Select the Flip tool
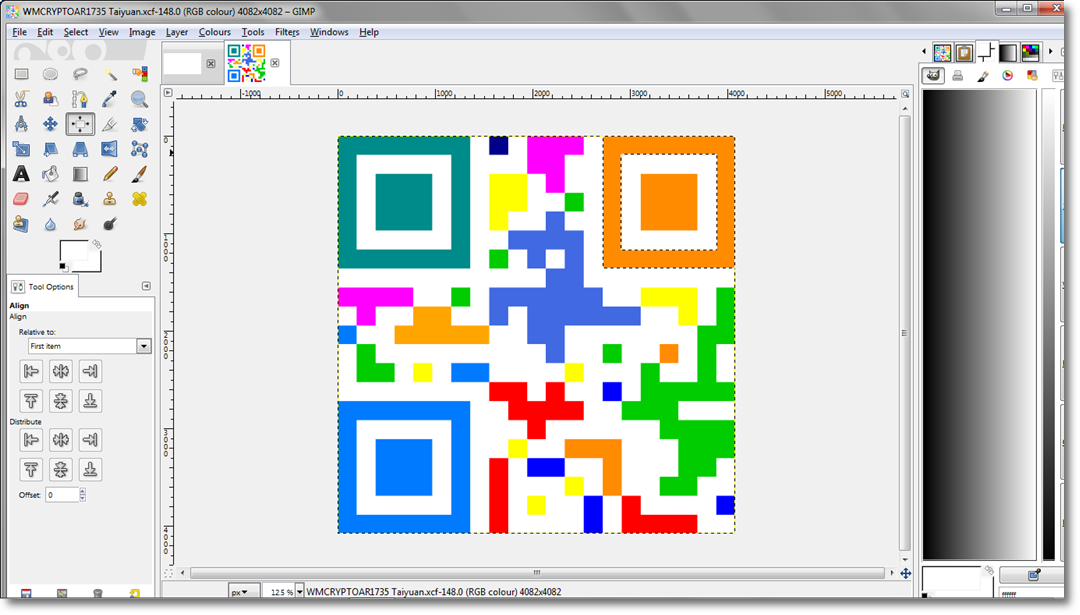 click(110, 149)
